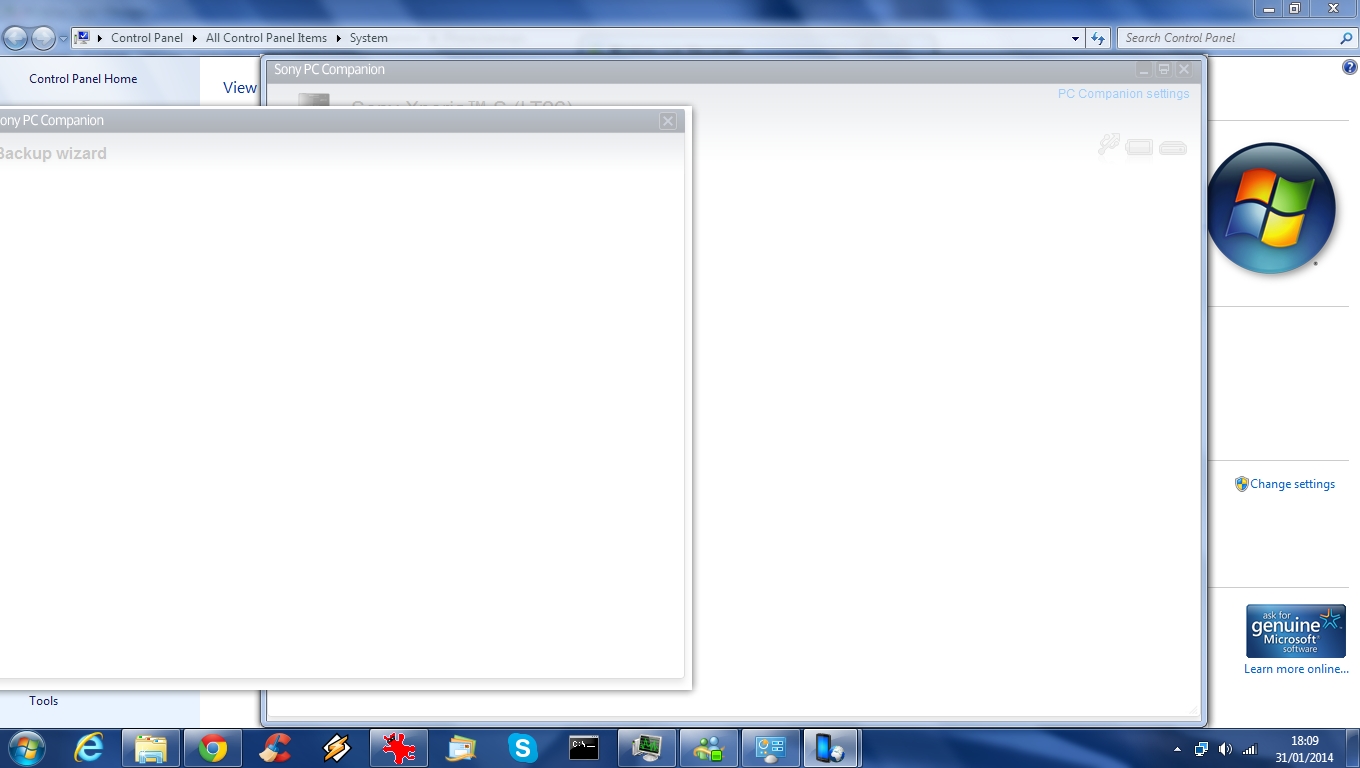Maximize the Sony PC Companion main window

tap(1164, 70)
